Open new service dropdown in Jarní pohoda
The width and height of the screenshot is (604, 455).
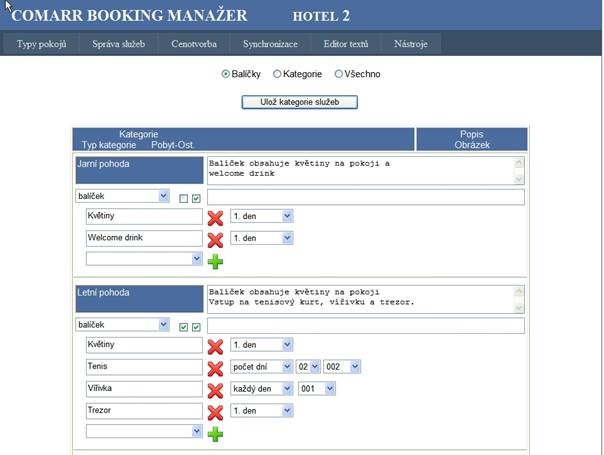tap(144, 259)
